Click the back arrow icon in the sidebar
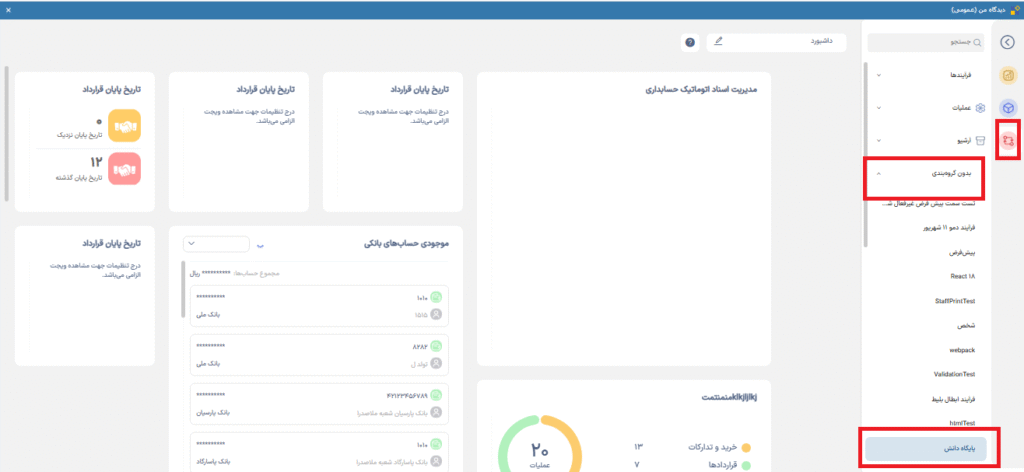1024x472 pixels. click(1007, 42)
